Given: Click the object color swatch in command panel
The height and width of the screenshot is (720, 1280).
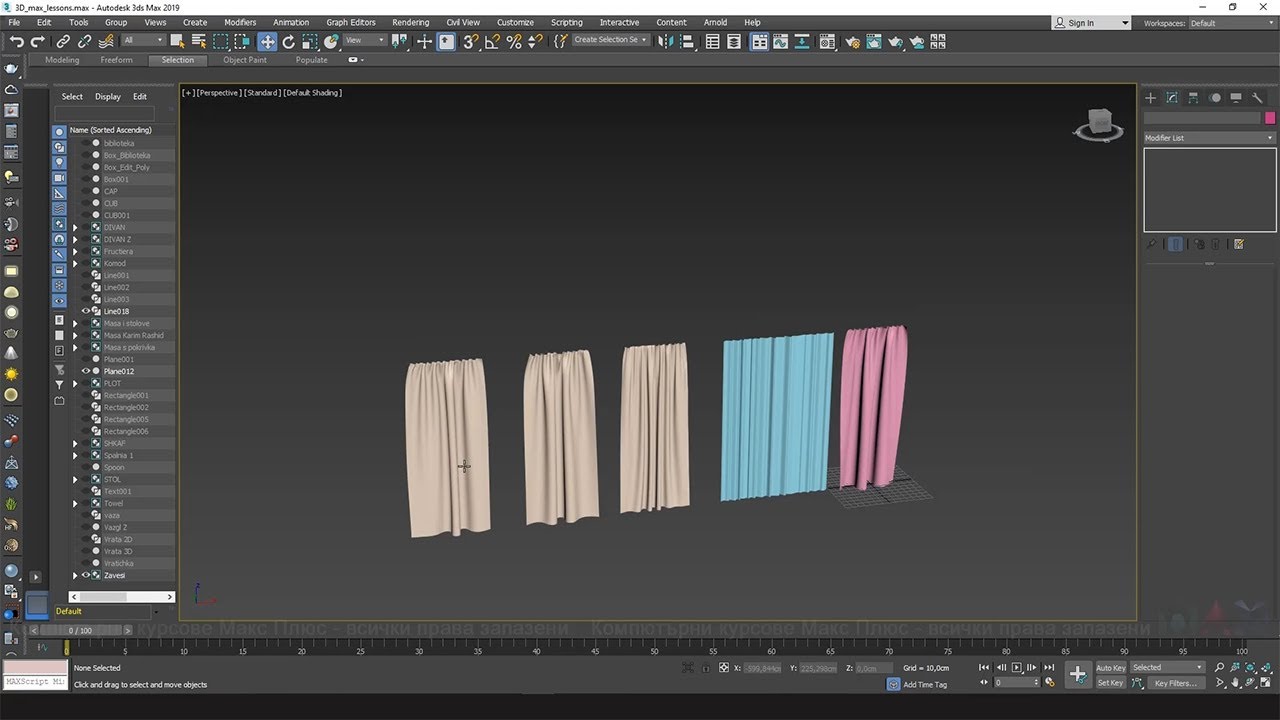Looking at the screenshot, I should tap(1270, 118).
